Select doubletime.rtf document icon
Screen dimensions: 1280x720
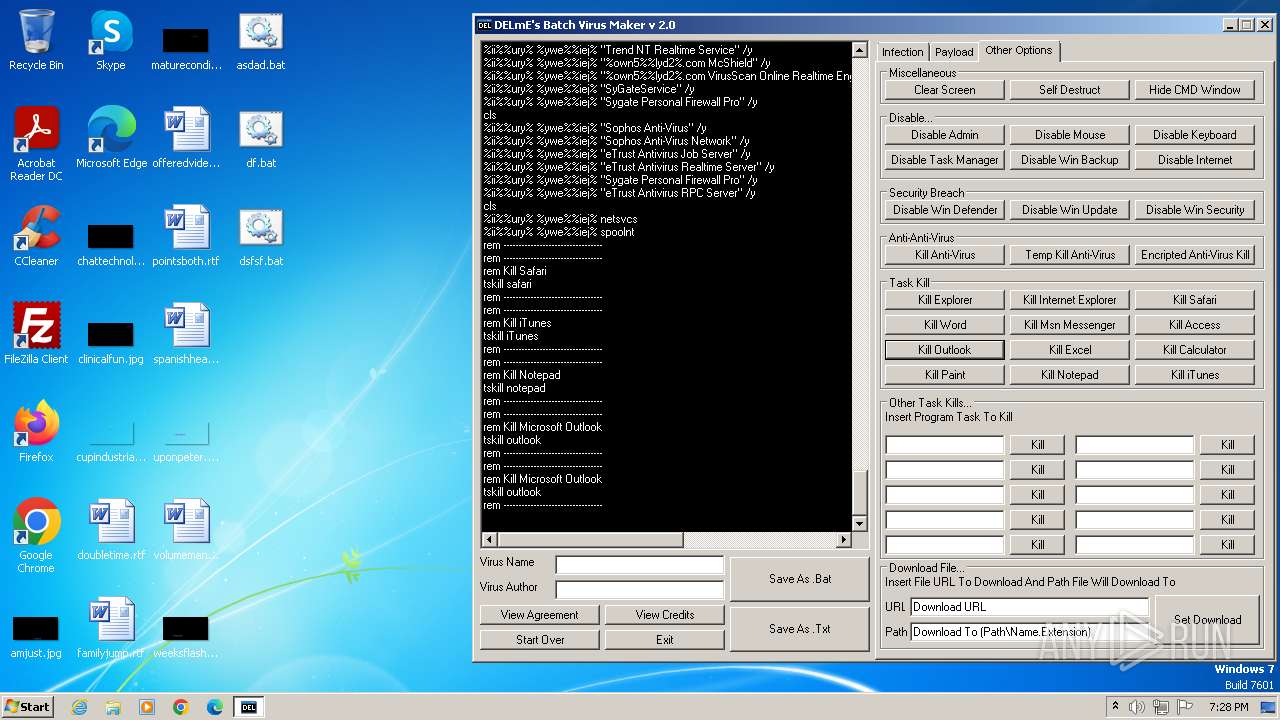pos(111,529)
